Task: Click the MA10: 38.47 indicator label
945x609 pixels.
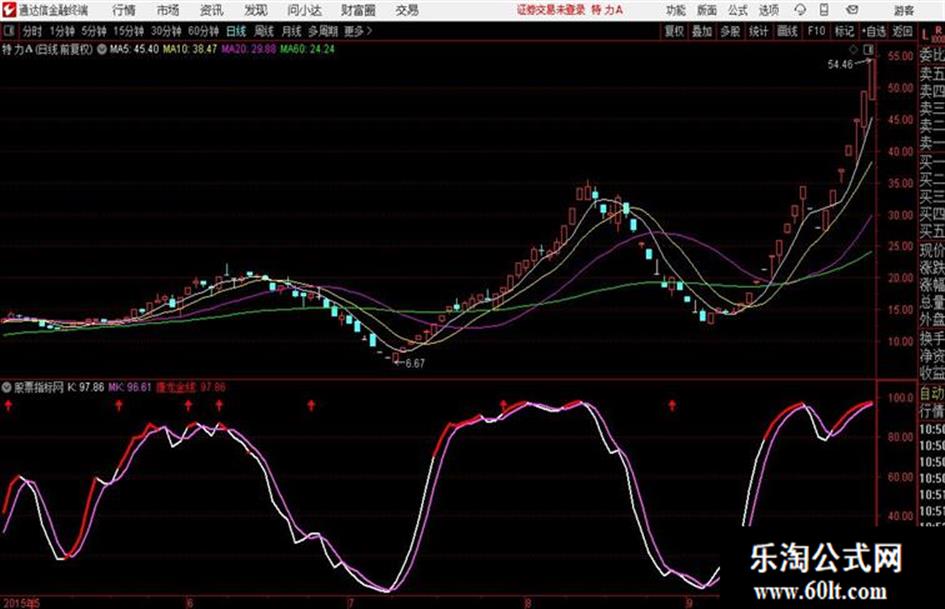Action: 190,49
